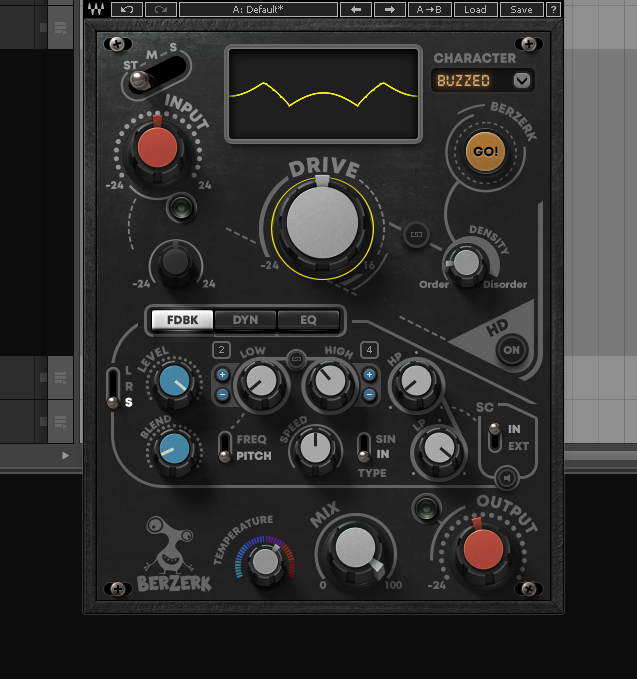Decrease Low value with minus button

tap(223, 394)
